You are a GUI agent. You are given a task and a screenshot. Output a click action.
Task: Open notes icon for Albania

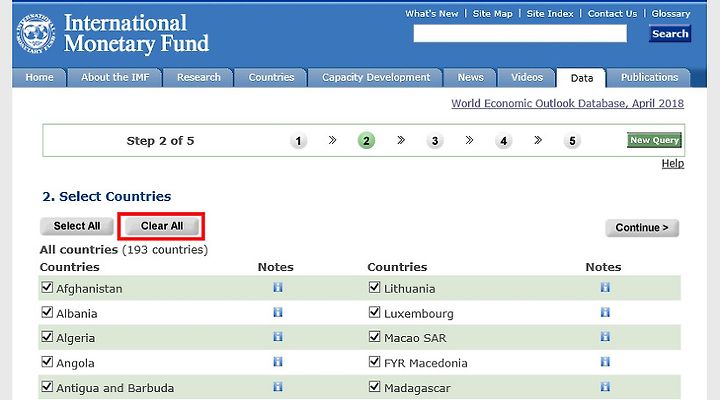point(278,312)
